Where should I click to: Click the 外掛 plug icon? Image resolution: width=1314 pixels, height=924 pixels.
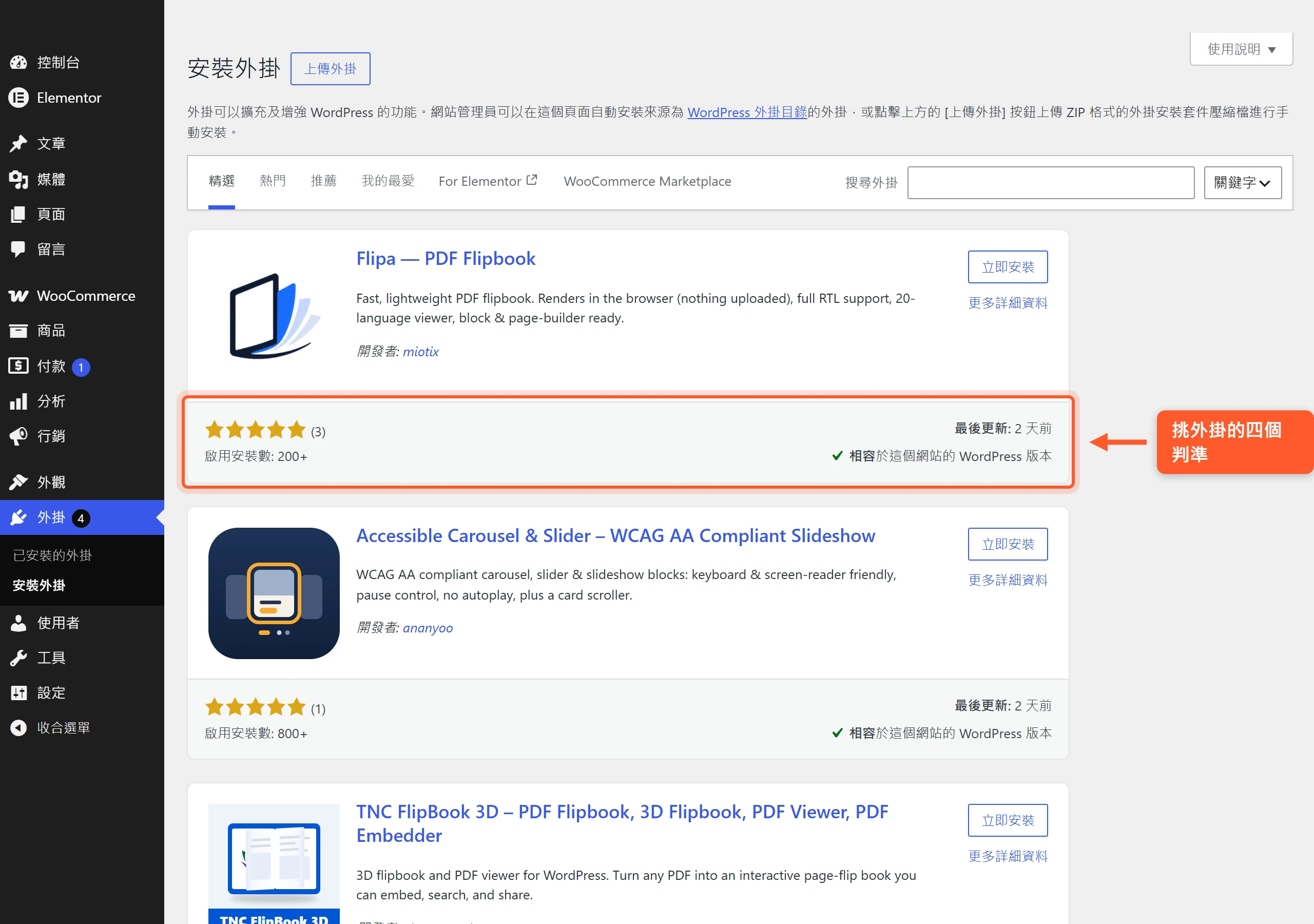[18, 517]
